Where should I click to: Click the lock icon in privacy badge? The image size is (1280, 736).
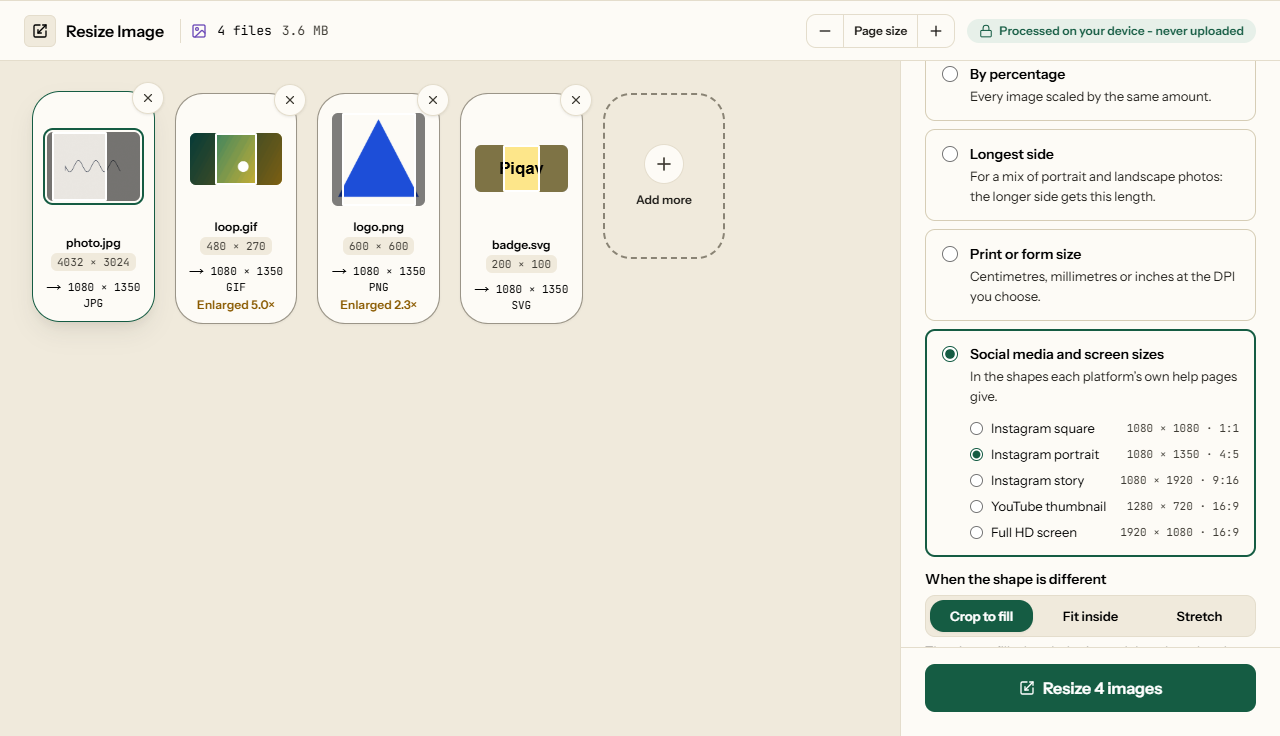[x=985, y=31]
